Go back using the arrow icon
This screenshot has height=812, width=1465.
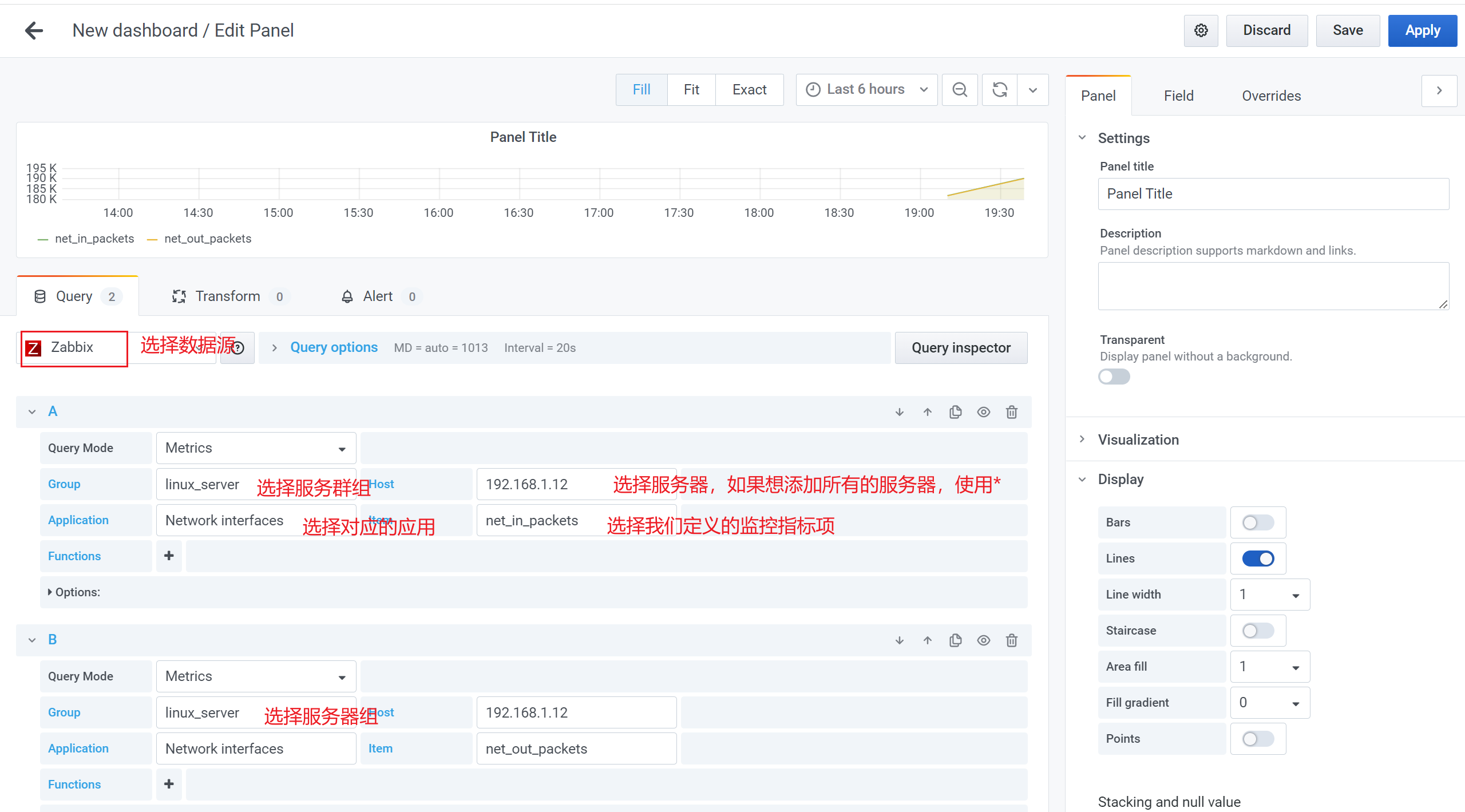(x=34, y=30)
